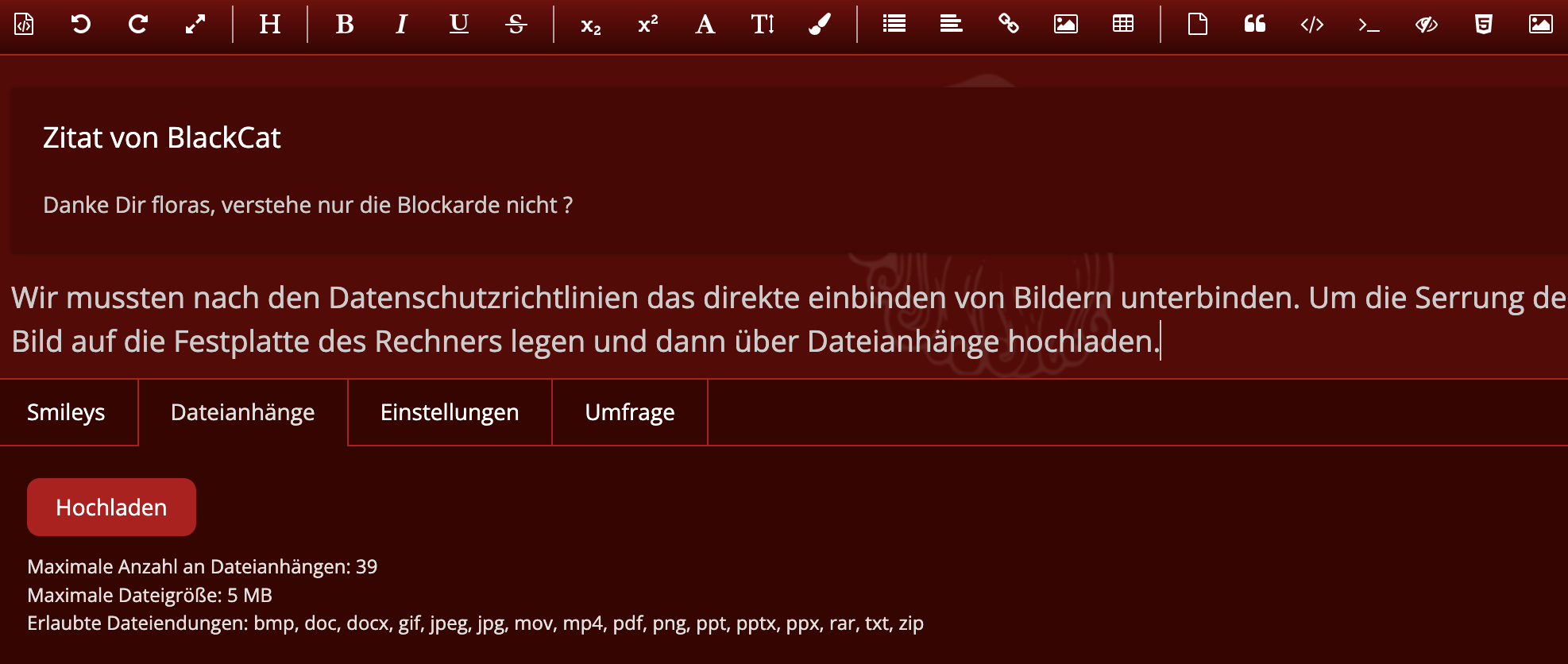The image size is (1568, 664).
Task: Insert a table into the post
Action: (1123, 25)
